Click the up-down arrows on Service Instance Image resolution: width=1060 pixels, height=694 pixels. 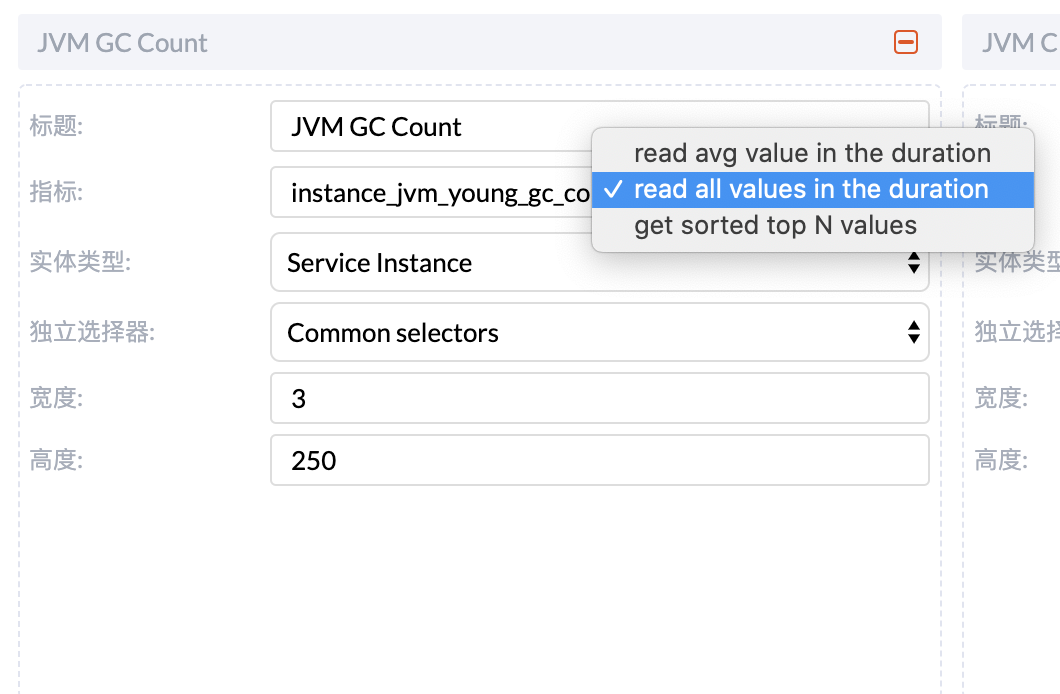click(x=913, y=262)
